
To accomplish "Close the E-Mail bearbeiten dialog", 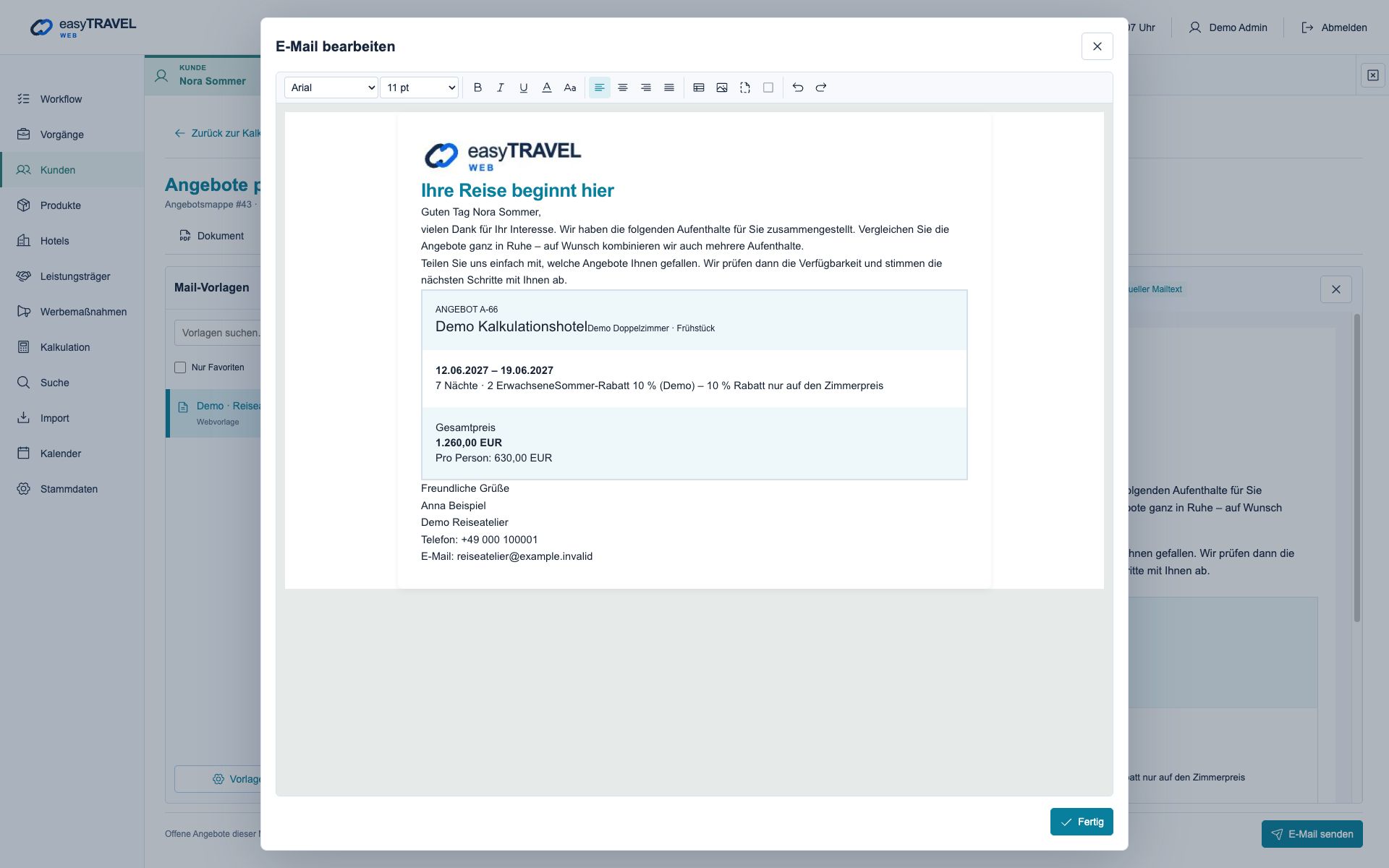I will pyautogui.click(x=1097, y=46).
